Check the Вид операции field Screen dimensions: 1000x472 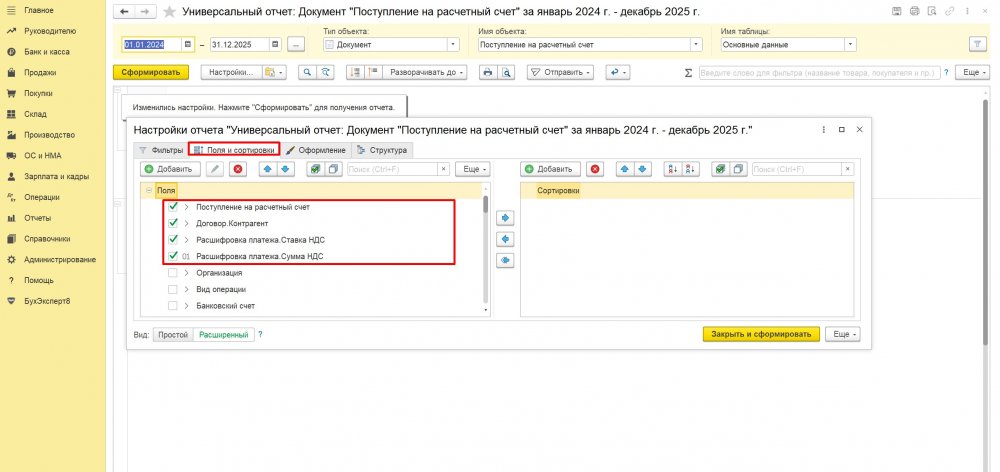(173, 290)
